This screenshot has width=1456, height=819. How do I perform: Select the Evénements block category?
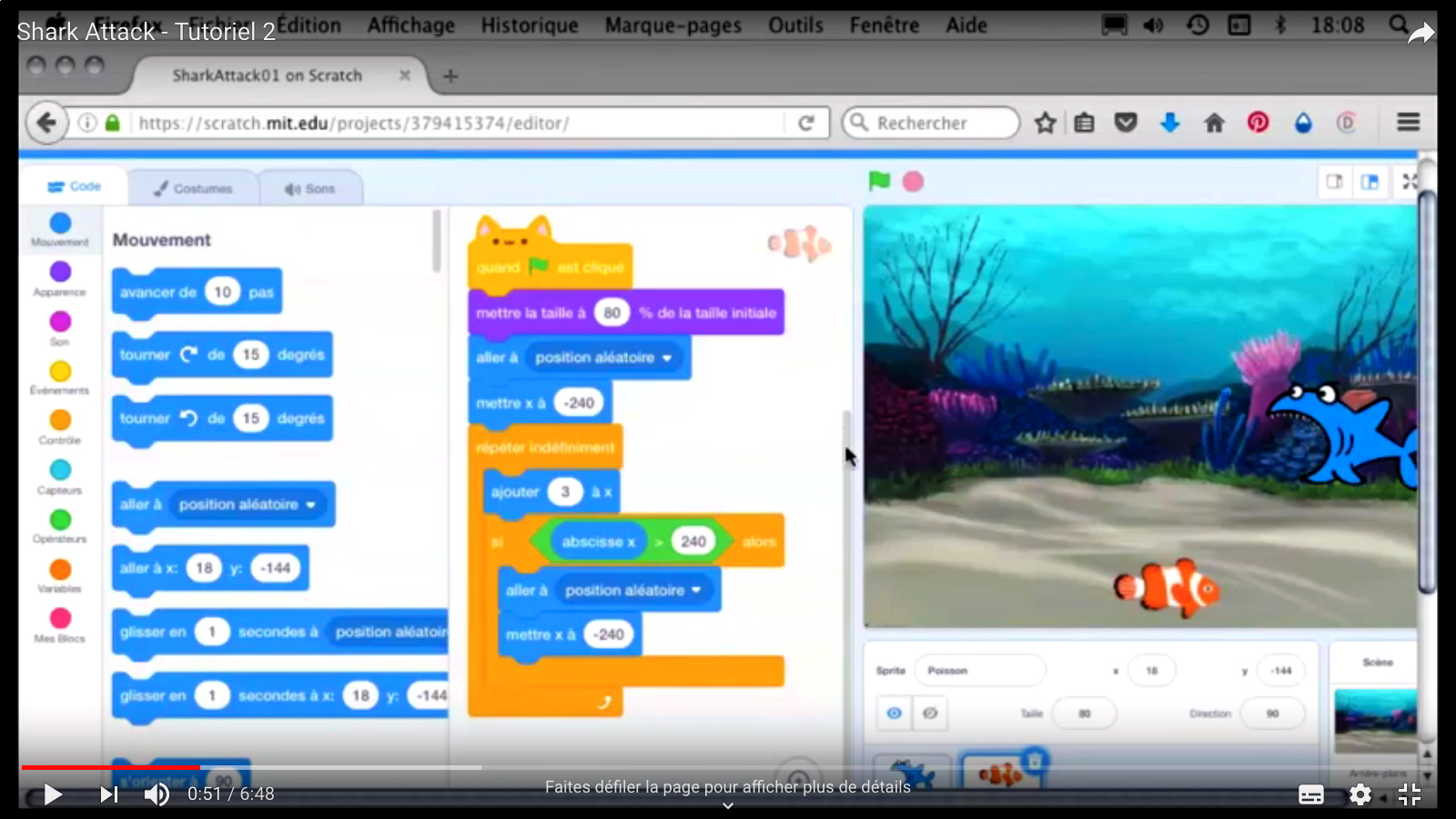point(60,377)
